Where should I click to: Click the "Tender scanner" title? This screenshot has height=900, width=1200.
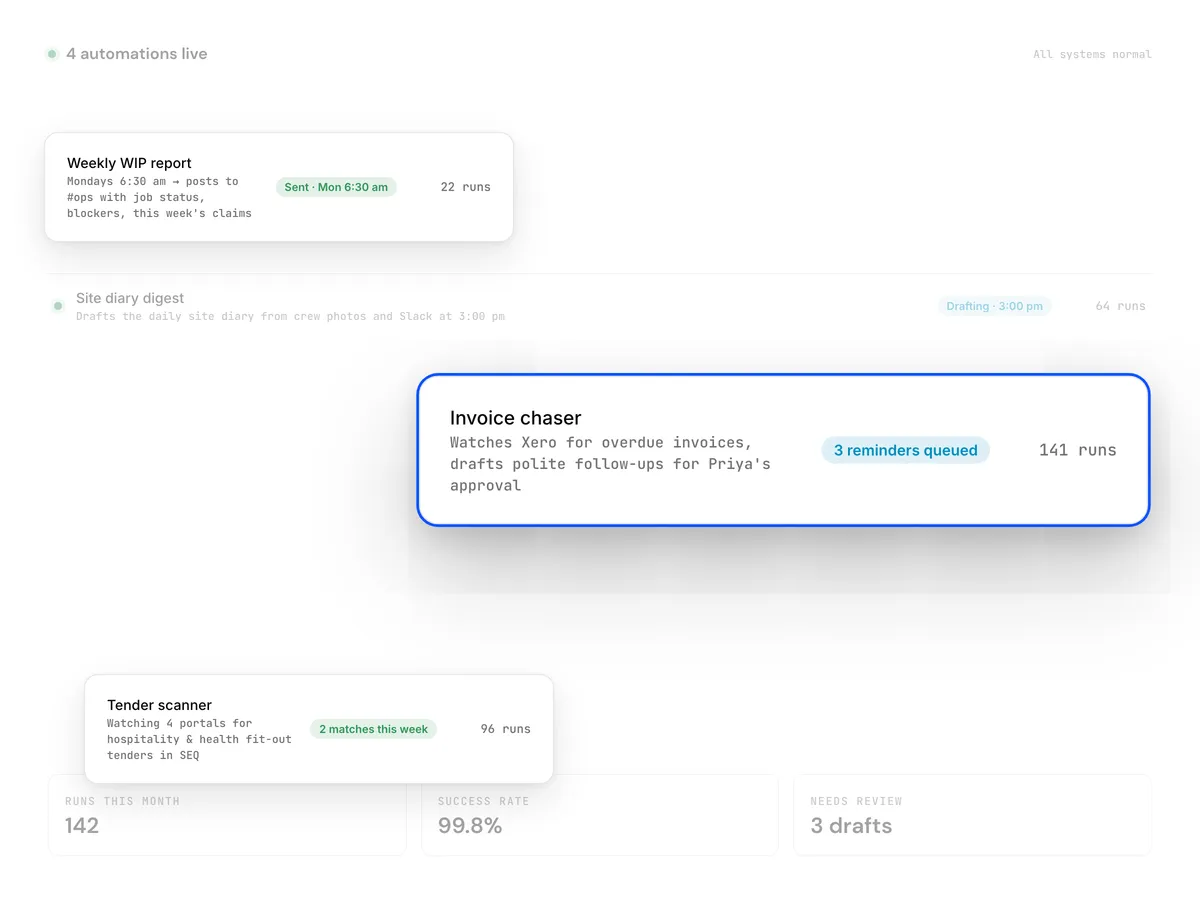click(x=159, y=705)
